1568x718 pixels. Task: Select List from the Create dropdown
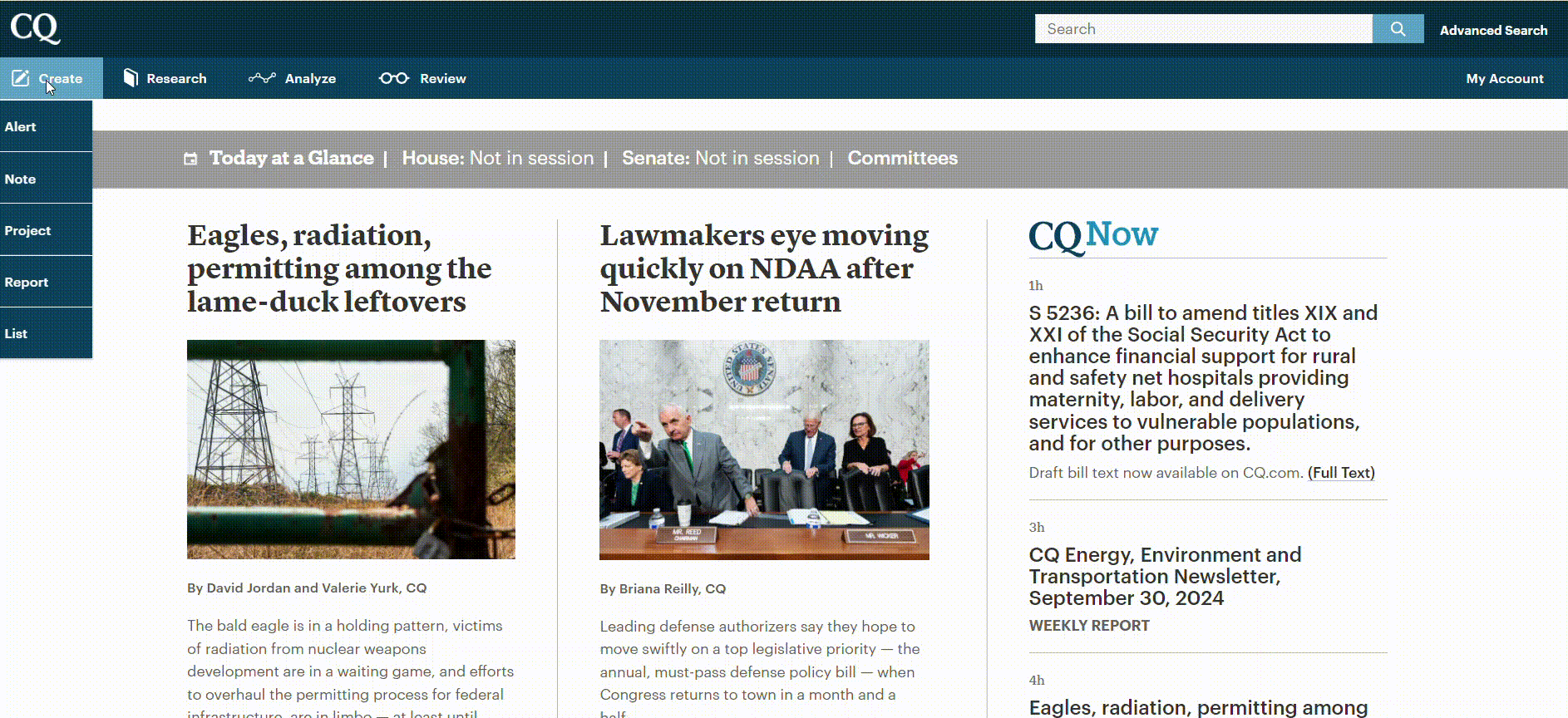tap(46, 333)
